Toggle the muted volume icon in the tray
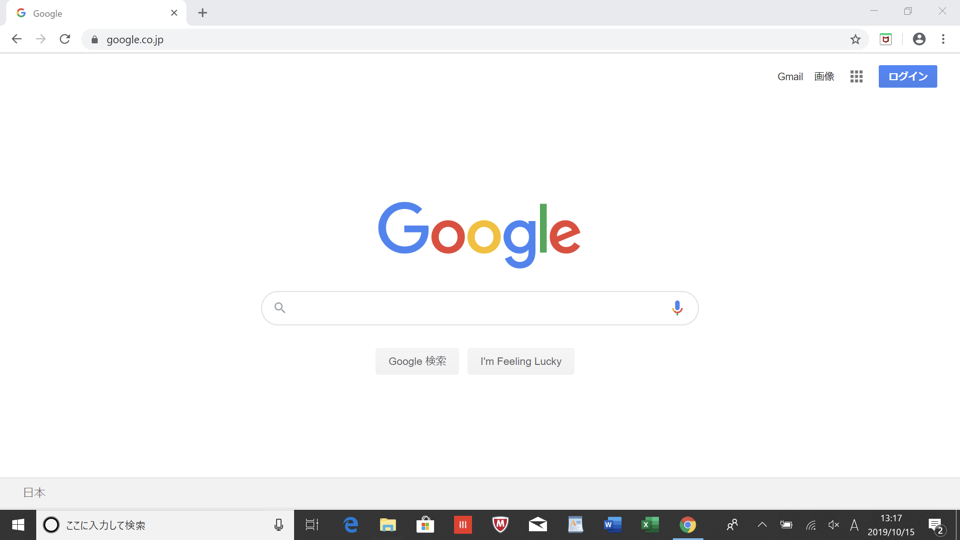This screenshot has width=960, height=540. point(833,525)
